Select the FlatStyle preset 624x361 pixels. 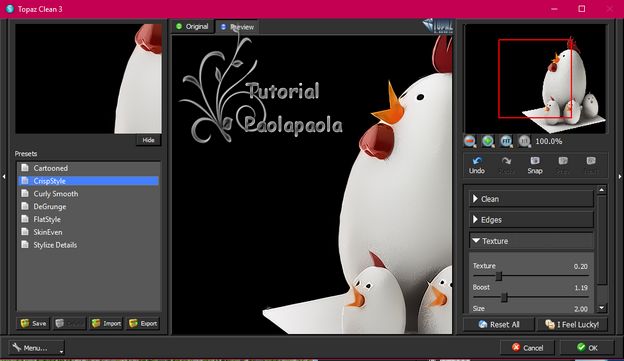(88, 219)
